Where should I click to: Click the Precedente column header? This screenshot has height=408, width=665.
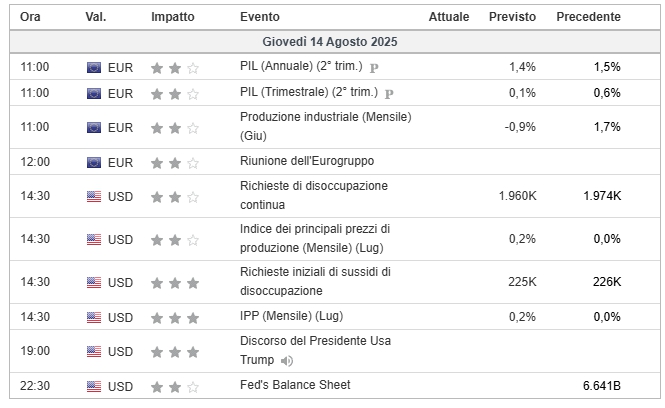(x=588, y=17)
